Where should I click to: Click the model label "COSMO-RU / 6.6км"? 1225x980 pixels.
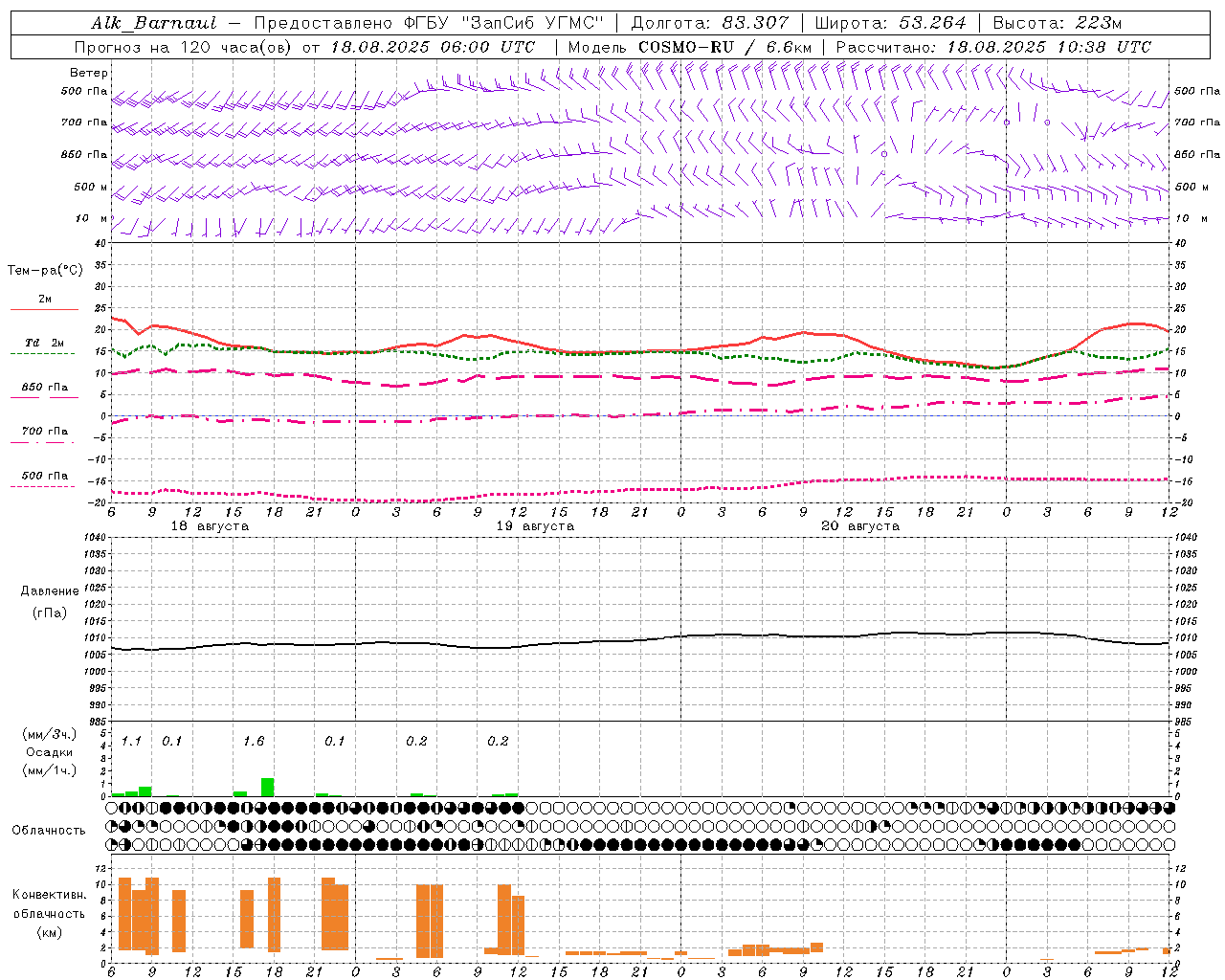[724, 47]
